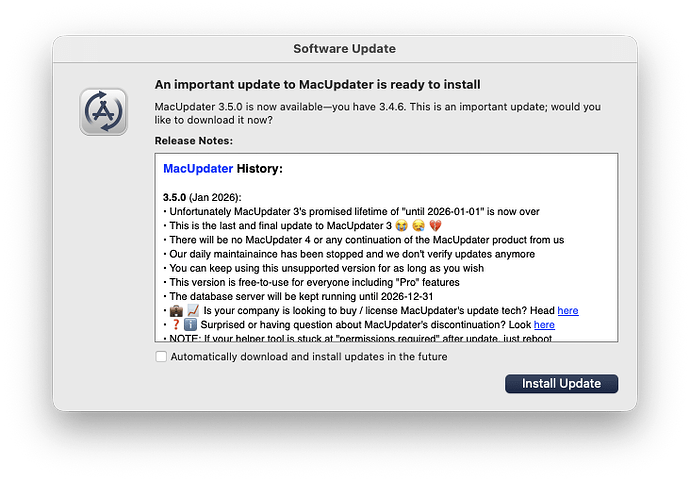
Task: Click the Install Update button
Action: point(561,384)
